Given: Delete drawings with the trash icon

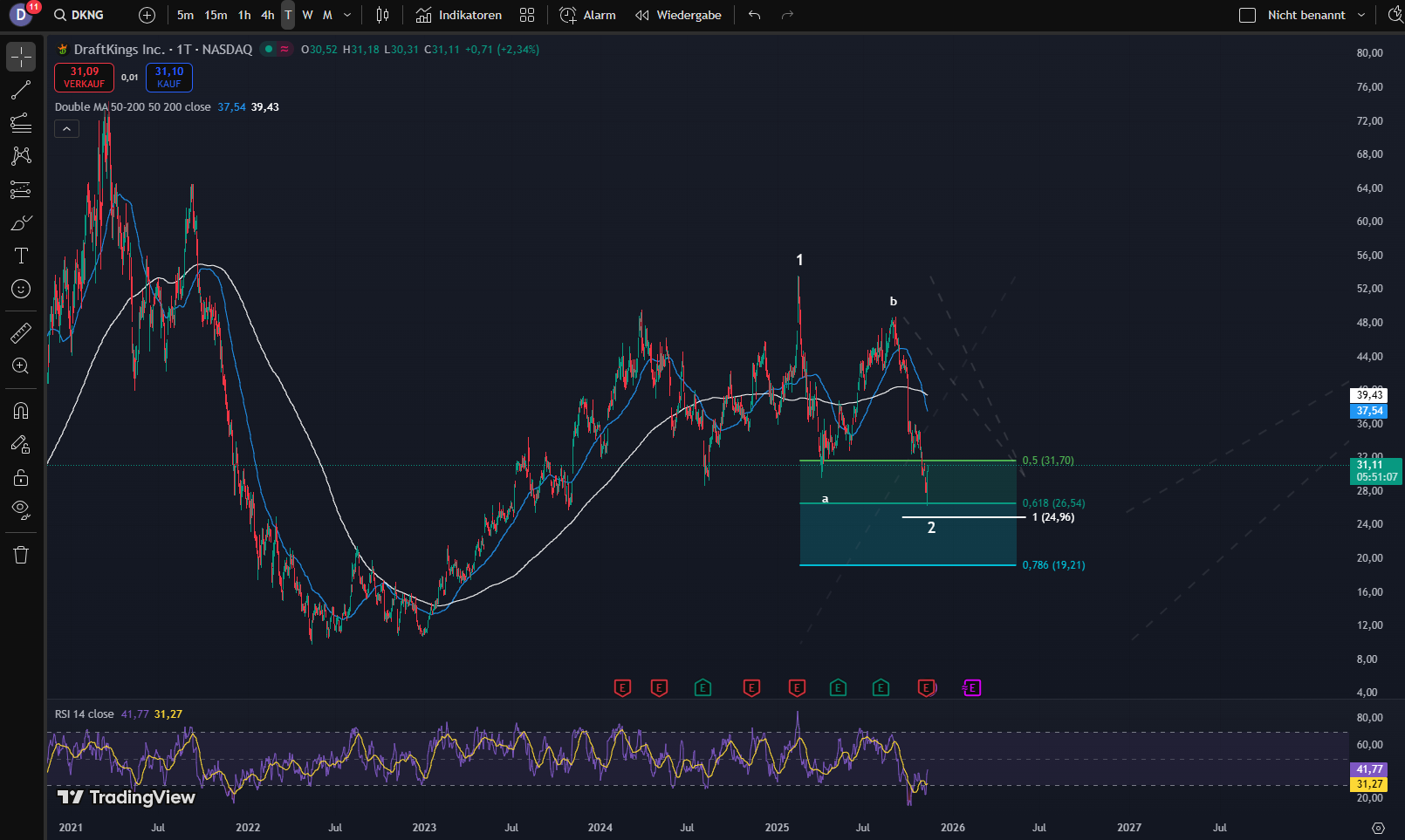Looking at the screenshot, I should pyautogui.click(x=21, y=555).
